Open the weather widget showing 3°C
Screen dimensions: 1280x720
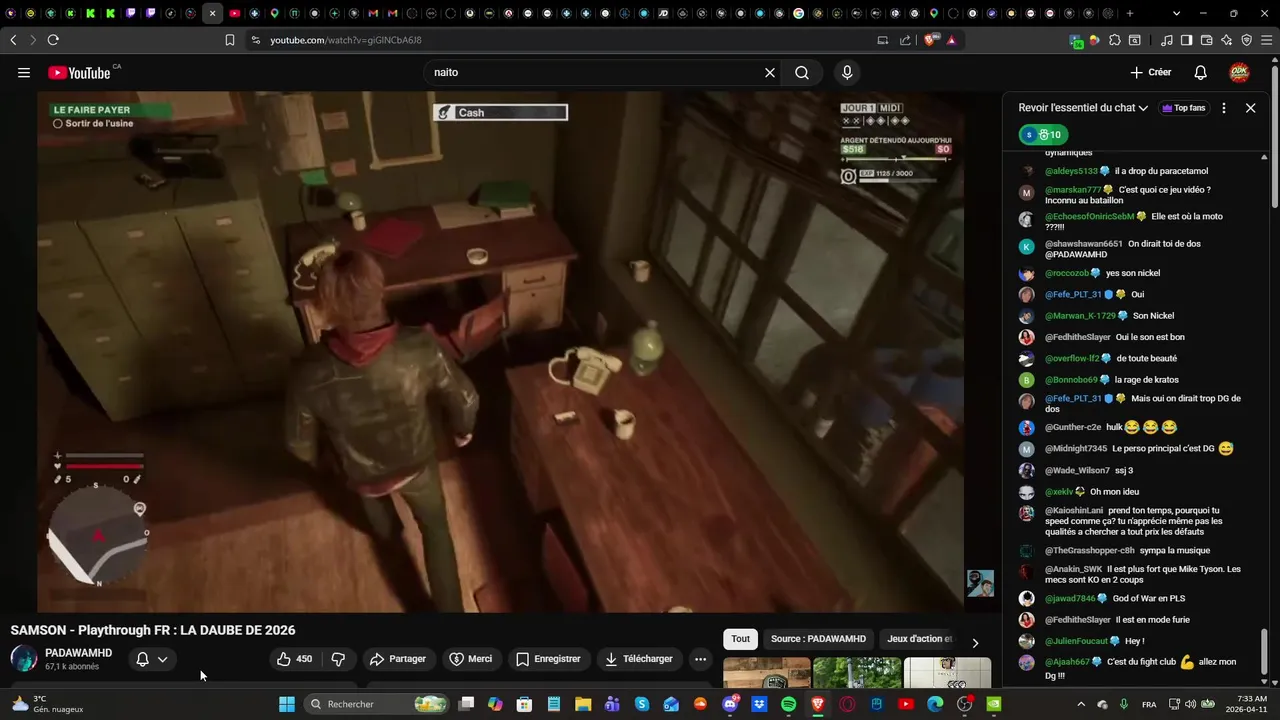(x=47, y=704)
